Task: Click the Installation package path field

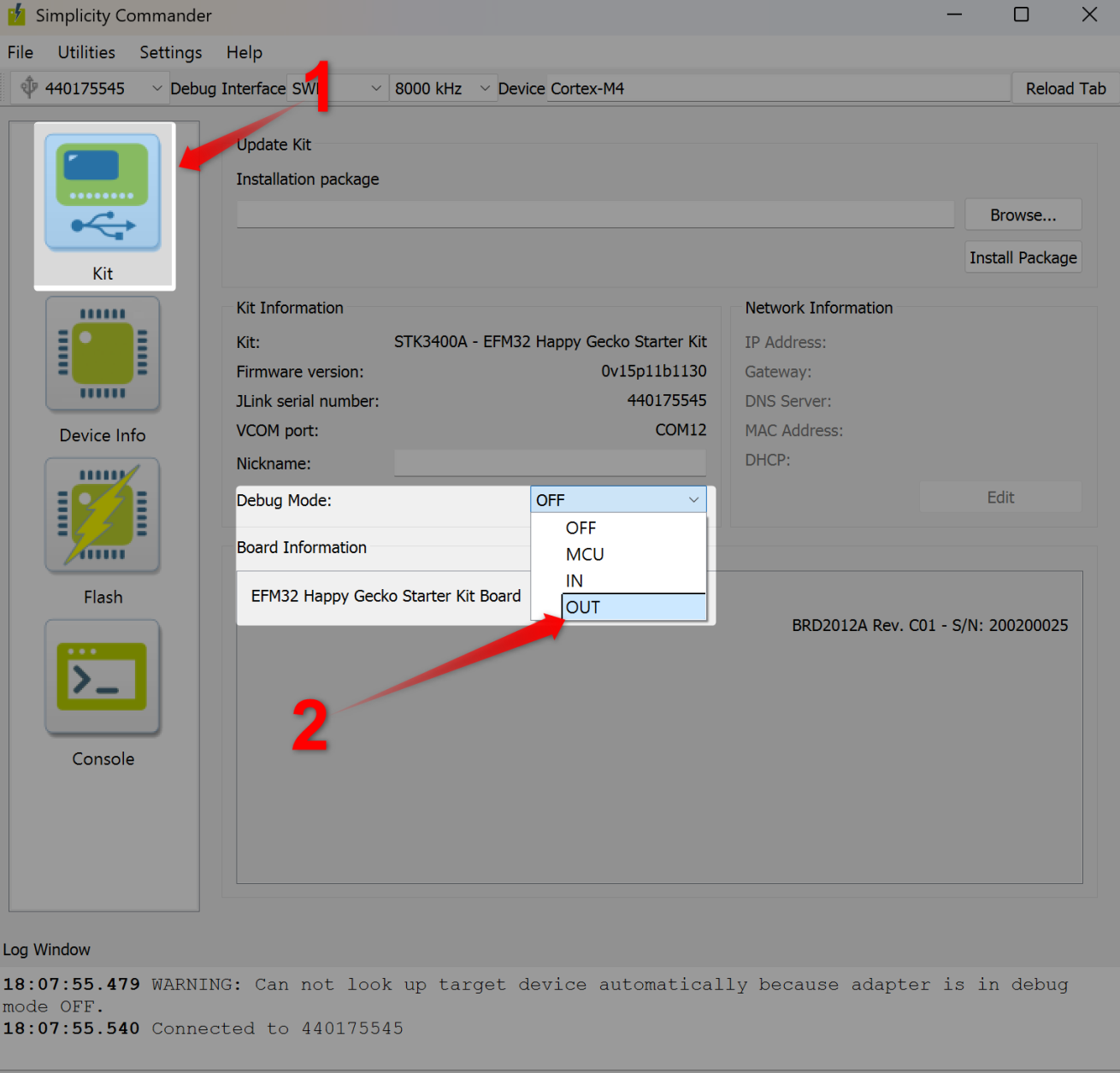Action: (595, 215)
